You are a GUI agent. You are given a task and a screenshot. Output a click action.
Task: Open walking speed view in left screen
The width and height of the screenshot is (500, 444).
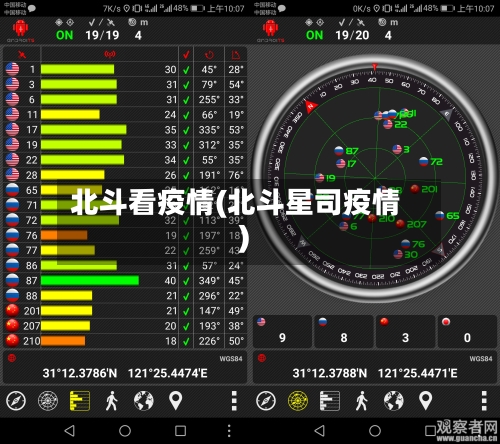112,401
